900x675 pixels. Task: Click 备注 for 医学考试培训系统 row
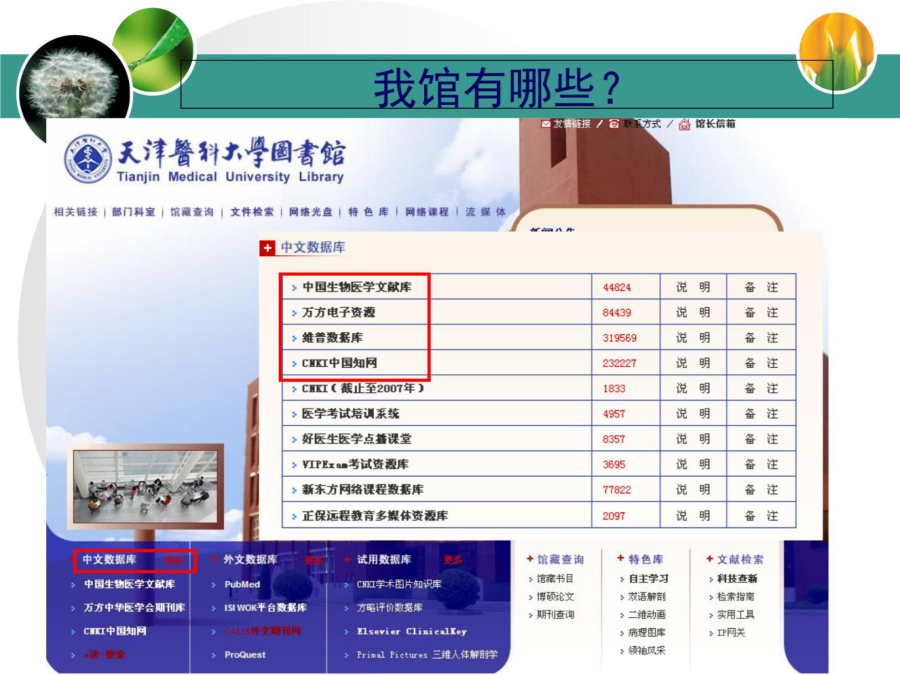[761, 414]
